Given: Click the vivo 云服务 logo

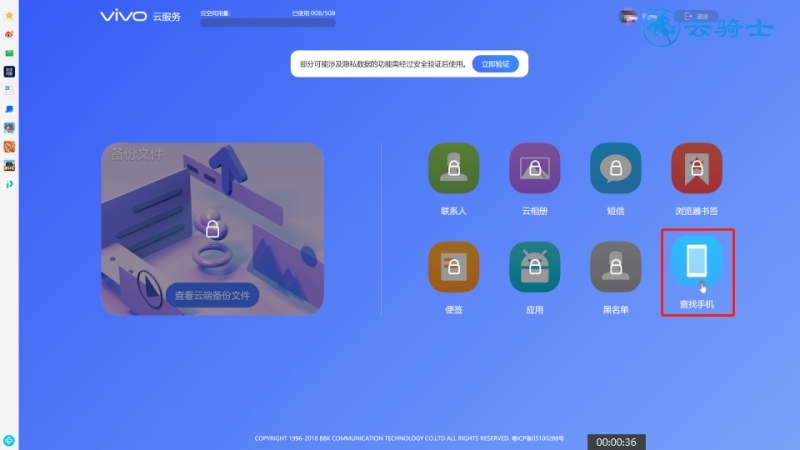Looking at the screenshot, I should click(140, 16).
